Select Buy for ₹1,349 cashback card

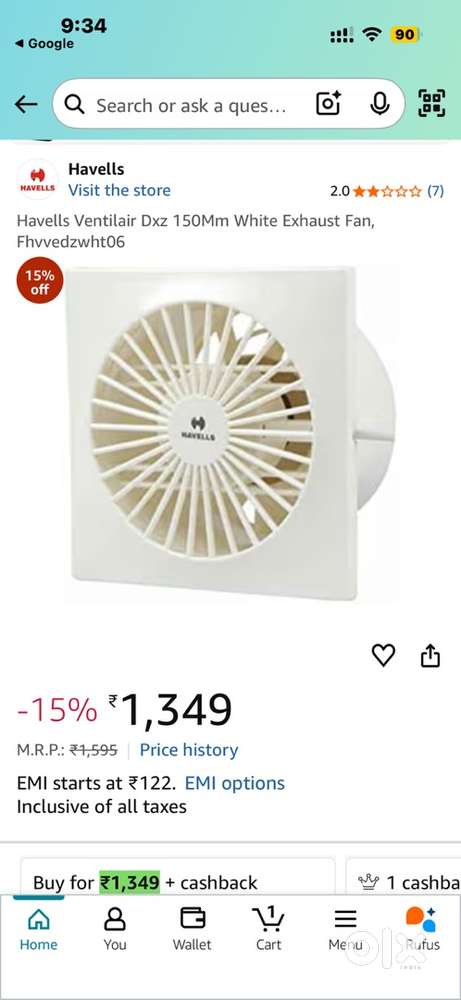coord(178,875)
